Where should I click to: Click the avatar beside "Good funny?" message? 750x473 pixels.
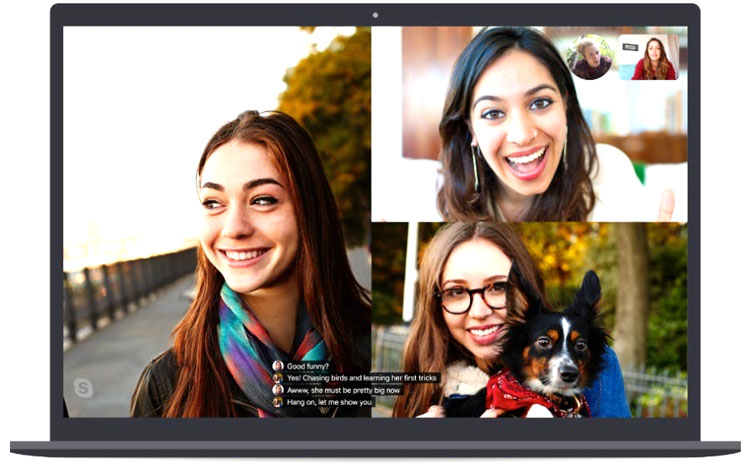pos(278,366)
